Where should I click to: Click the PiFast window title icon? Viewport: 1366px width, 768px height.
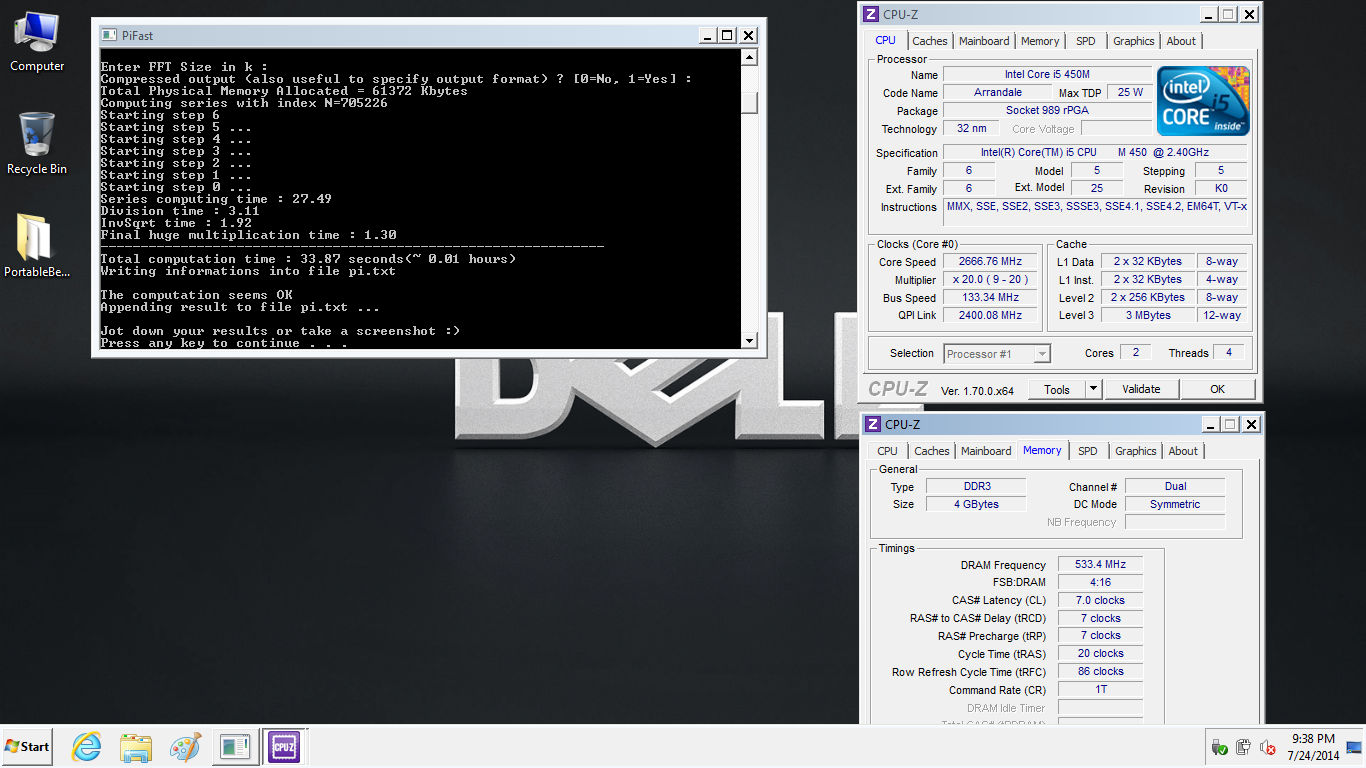[110, 35]
